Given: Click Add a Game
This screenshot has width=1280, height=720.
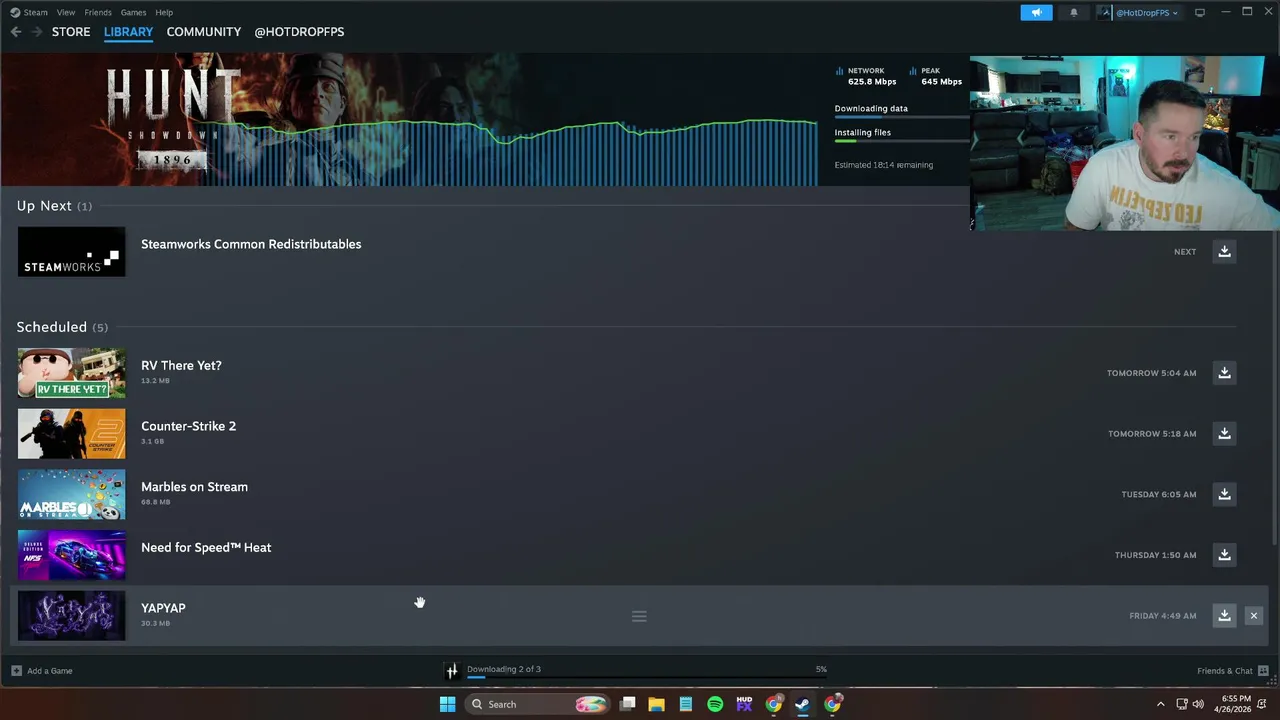Looking at the screenshot, I should 41,670.
